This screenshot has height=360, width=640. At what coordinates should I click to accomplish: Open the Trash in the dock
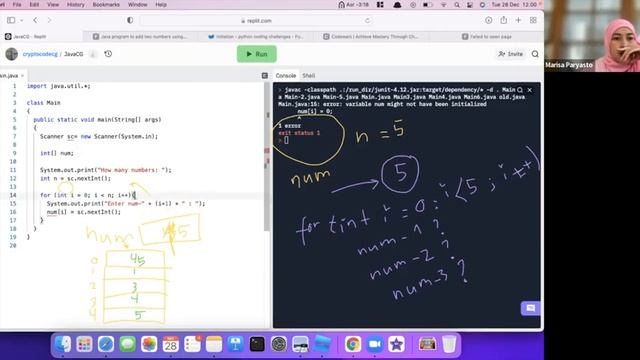click(449, 344)
